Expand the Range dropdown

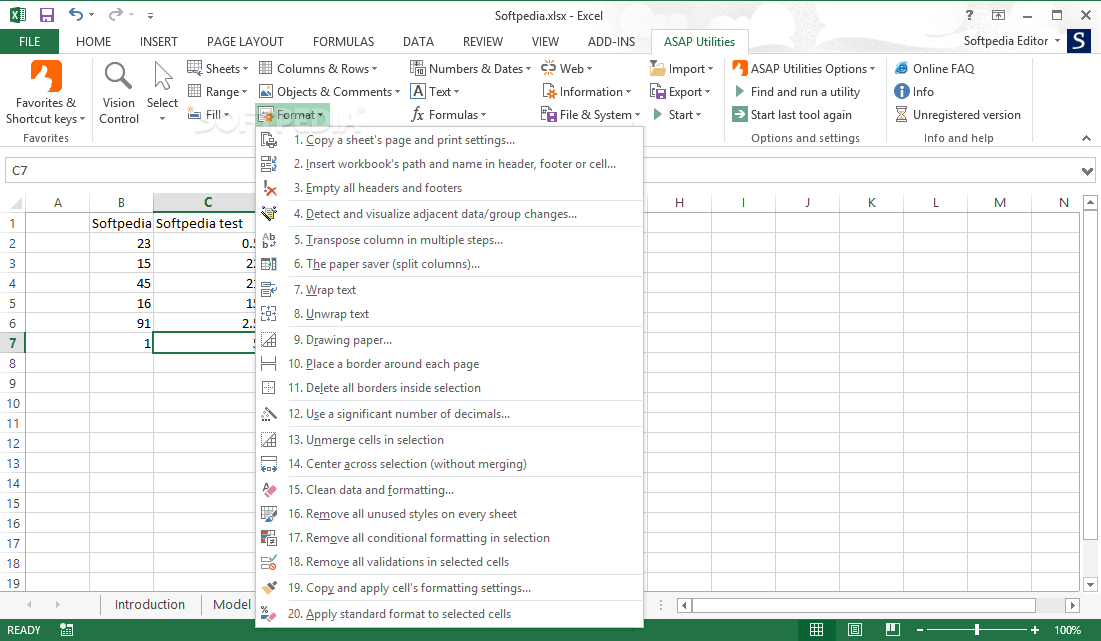(x=218, y=91)
